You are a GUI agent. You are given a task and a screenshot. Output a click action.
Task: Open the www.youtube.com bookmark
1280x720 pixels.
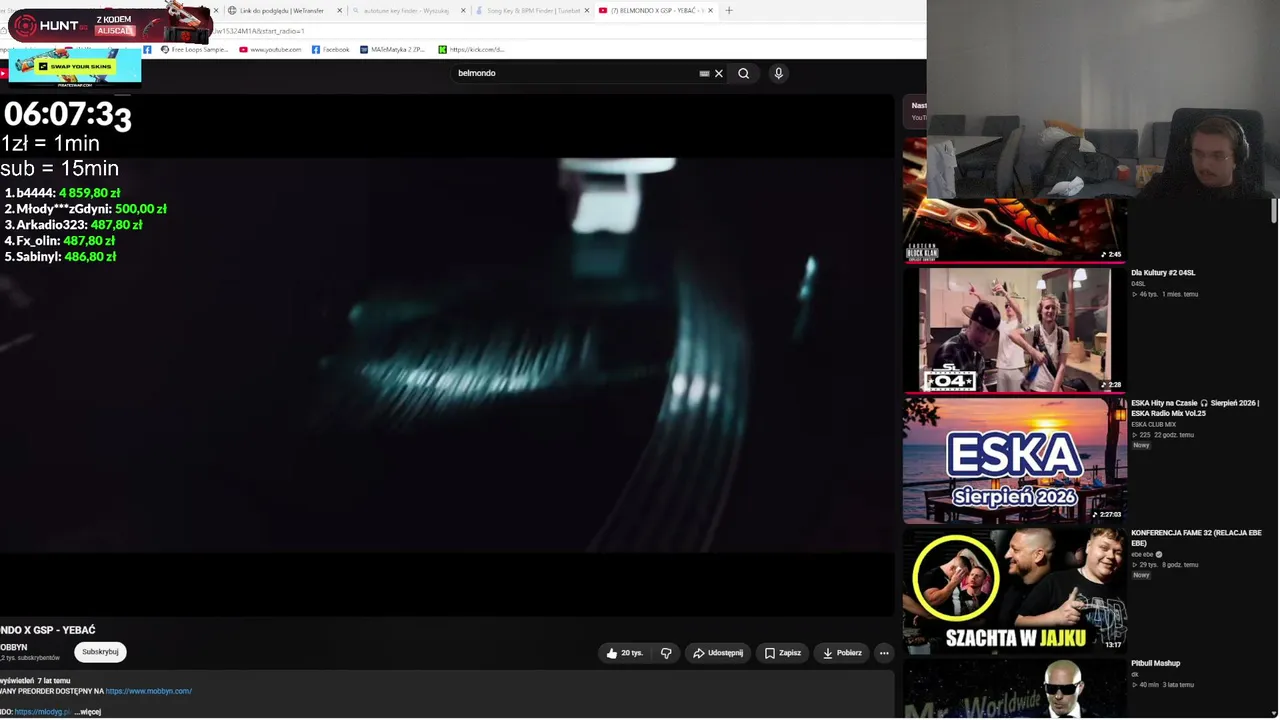pyautogui.click(x=270, y=49)
